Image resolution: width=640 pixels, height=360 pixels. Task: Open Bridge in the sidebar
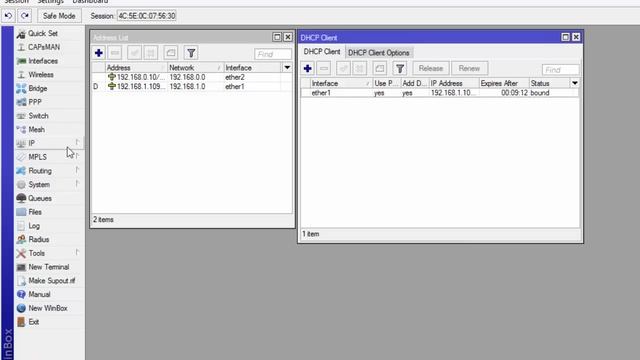click(38, 89)
